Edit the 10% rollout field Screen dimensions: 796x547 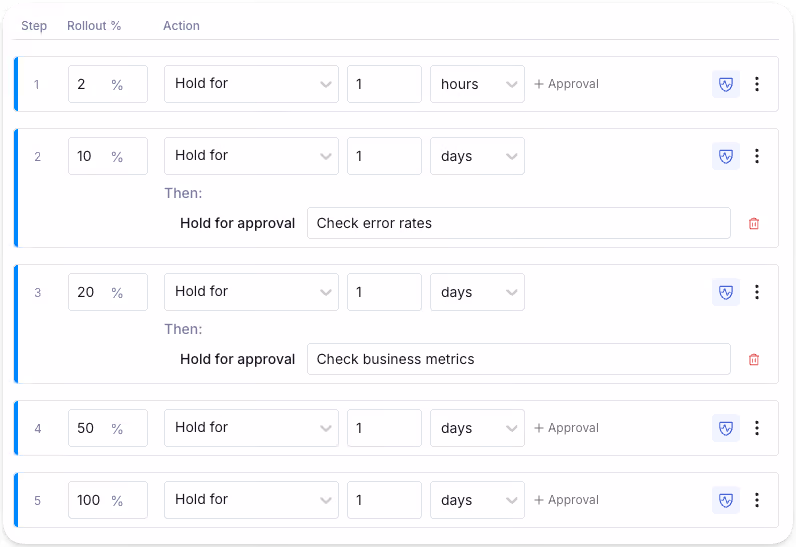pyautogui.click(x=108, y=156)
